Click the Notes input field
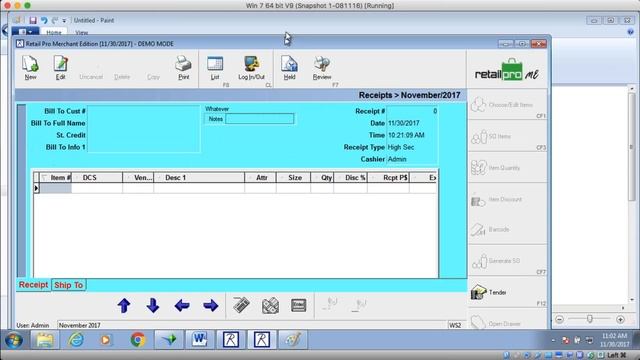 coord(260,119)
